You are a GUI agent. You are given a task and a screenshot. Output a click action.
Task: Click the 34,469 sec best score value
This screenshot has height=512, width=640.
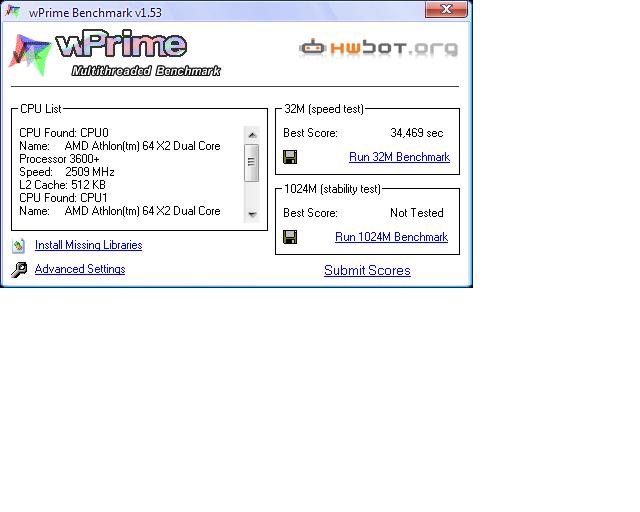pos(416,133)
